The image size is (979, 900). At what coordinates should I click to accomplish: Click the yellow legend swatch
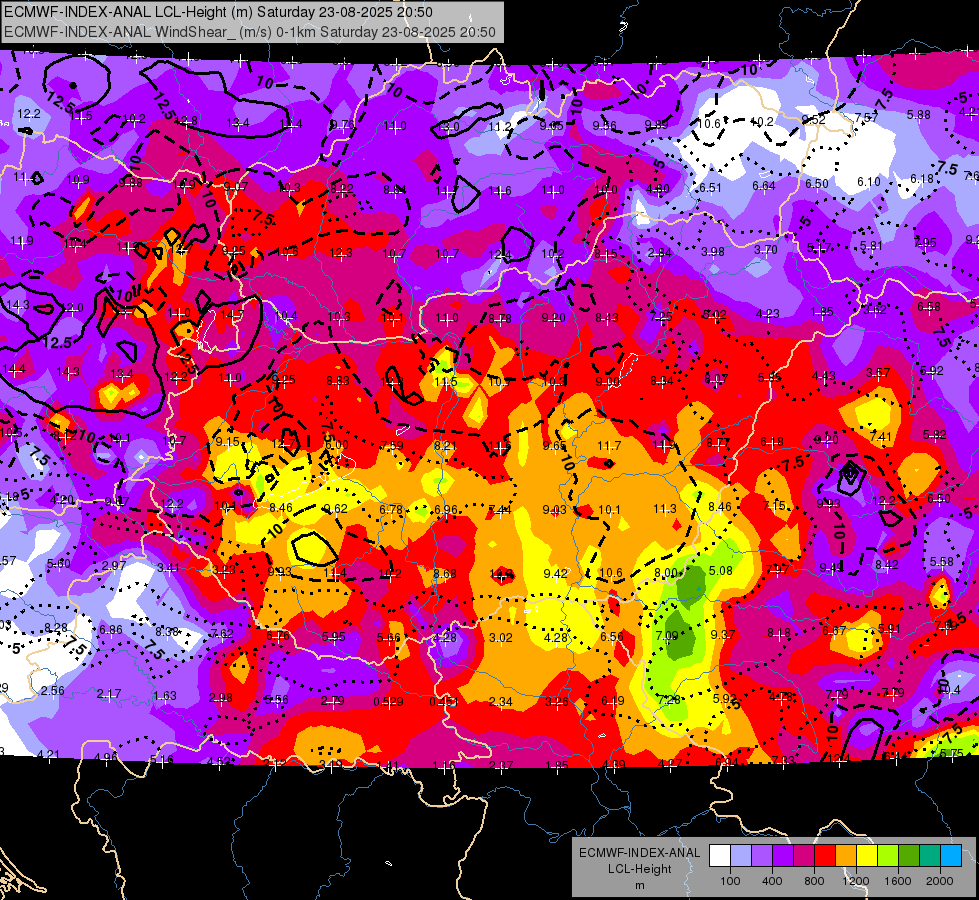point(867,856)
